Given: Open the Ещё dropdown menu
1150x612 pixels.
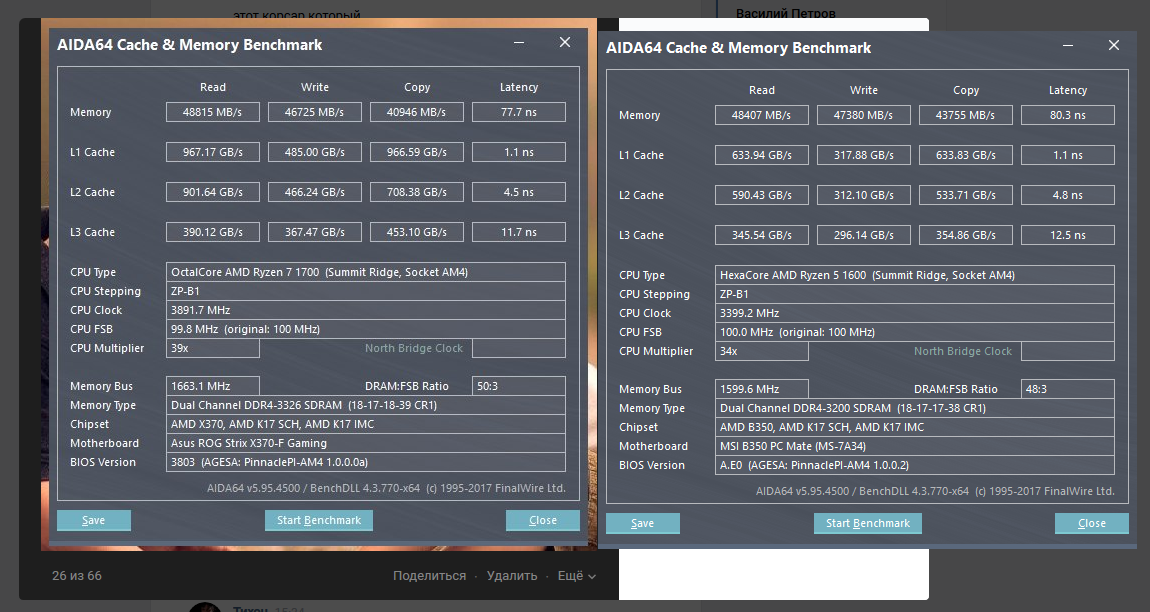Looking at the screenshot, I should point(576,576).
